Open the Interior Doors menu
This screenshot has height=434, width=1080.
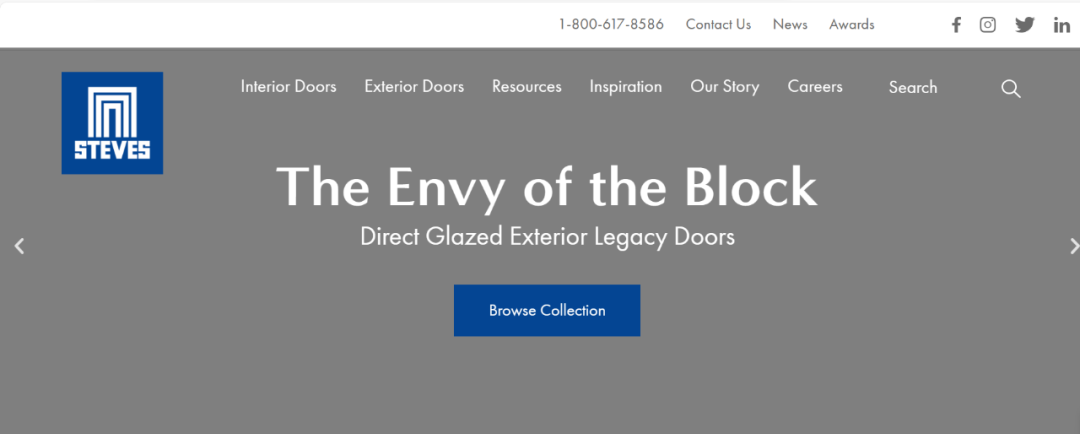pyautogui.click(x=289, y=87)
